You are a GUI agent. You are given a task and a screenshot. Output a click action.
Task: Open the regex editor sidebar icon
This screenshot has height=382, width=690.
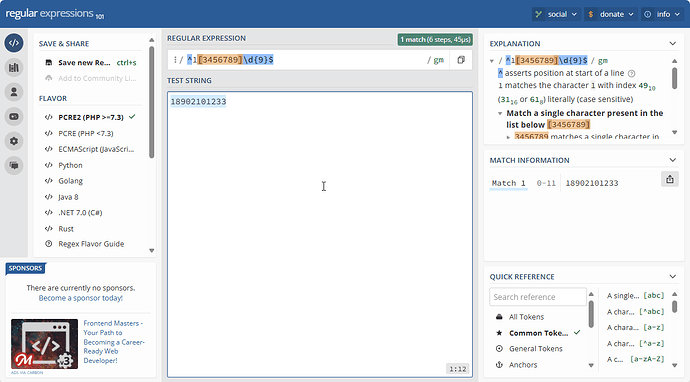(x=14, y=43)
